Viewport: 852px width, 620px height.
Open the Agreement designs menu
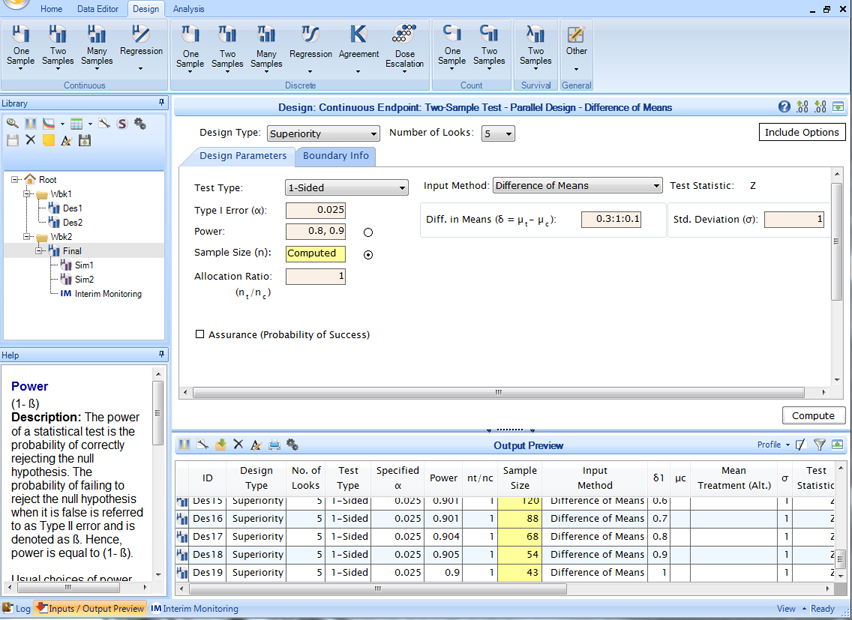coord(359,49)
